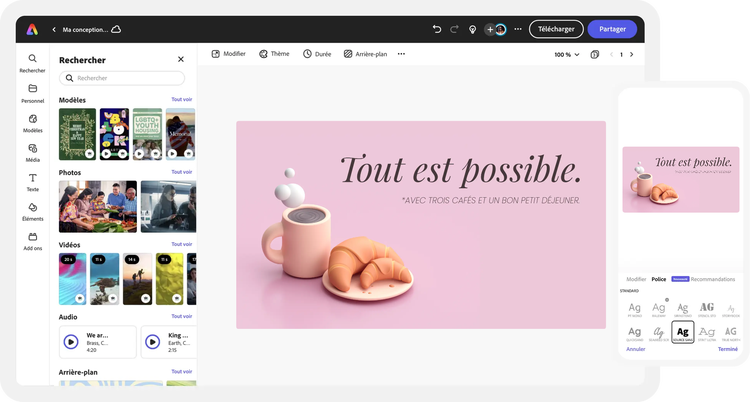Screen dimensions: 750x402
Task: Choose the Stint Ultra font sample
Action: [x=707, y=334]
